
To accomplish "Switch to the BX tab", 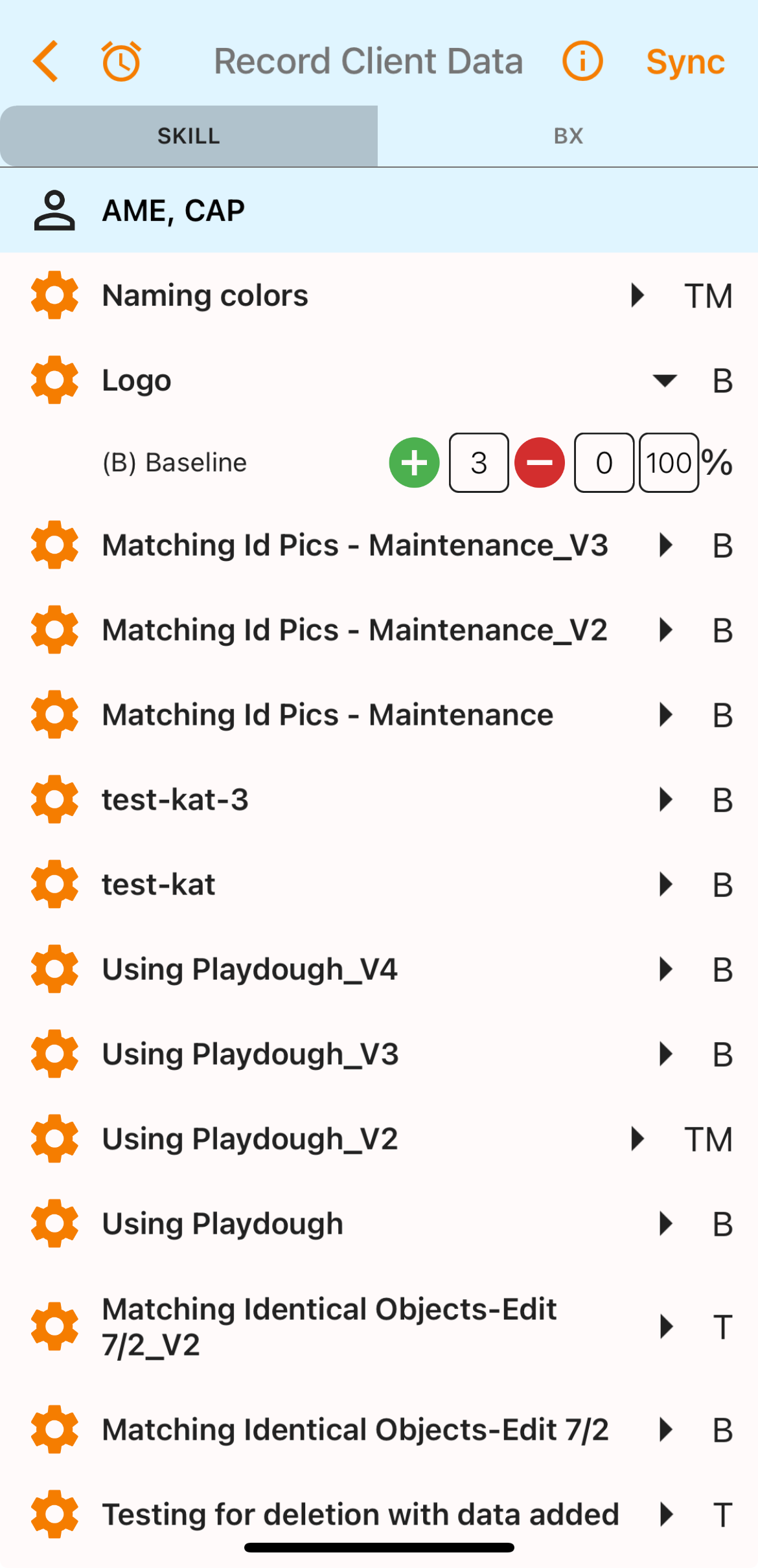I will pyautogui.click(x=568, y=136).
